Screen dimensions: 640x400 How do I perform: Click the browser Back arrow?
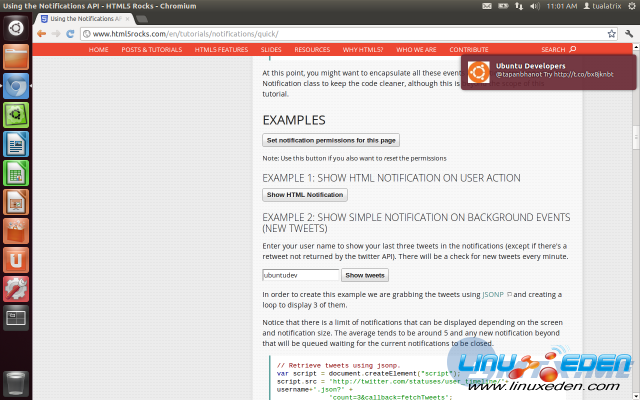point(42,33)
